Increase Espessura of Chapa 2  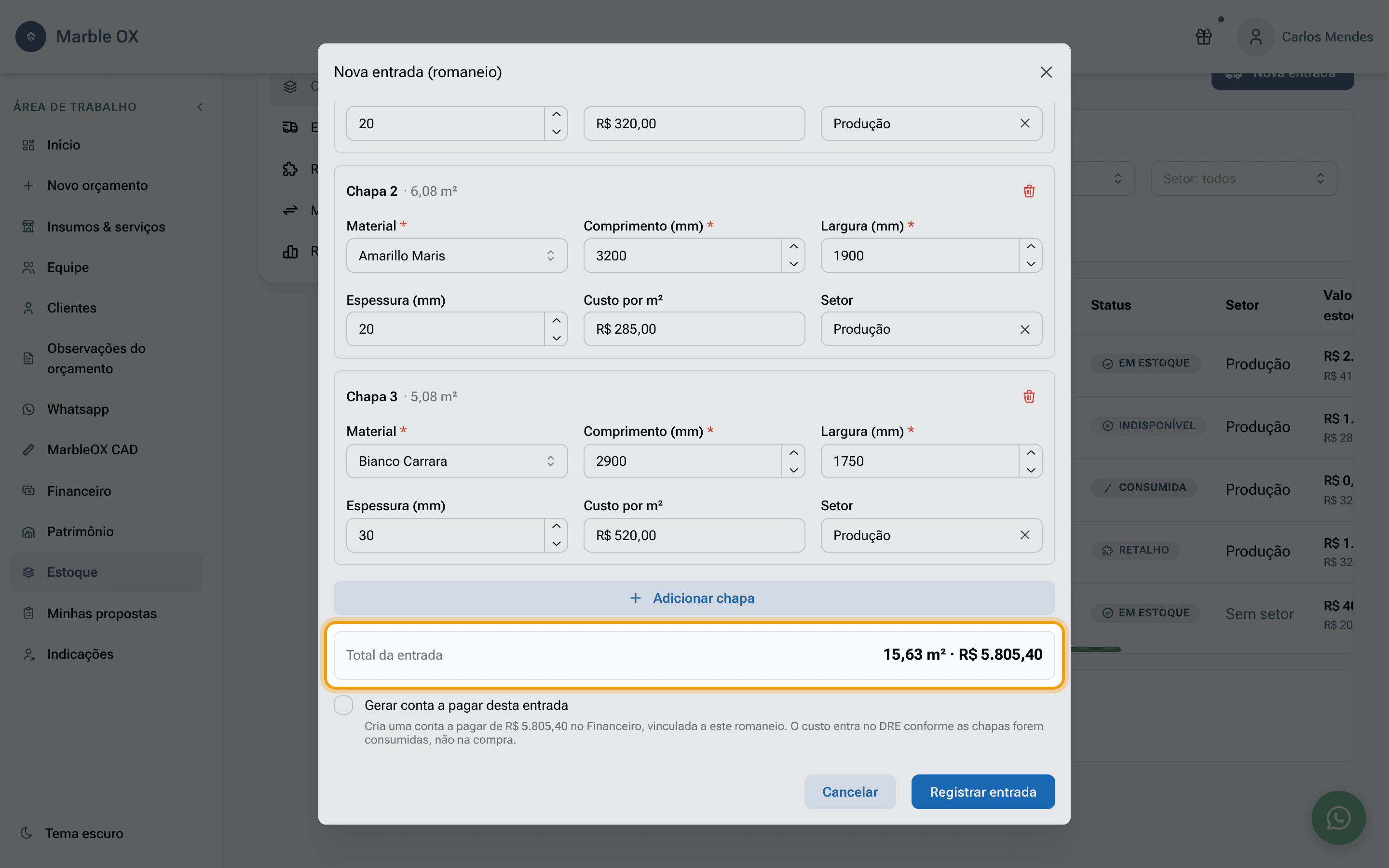click(x=556, y=320)
